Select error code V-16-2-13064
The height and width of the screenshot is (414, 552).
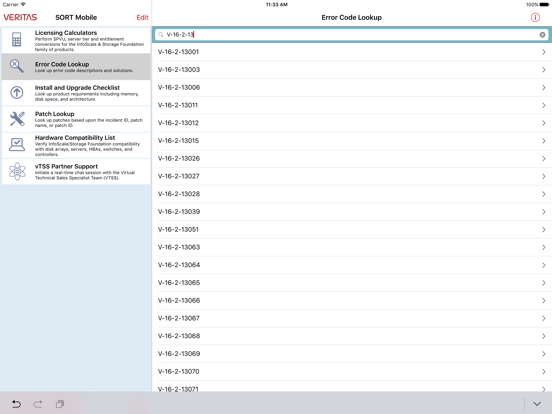(x=352, y=265)
